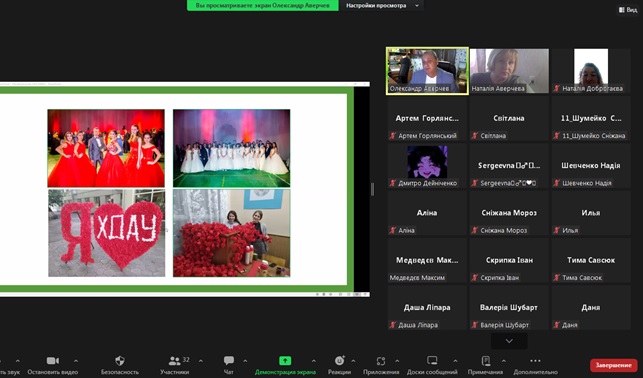Click the Stop Video camera icon
Screen dimensions: 643x378
(x=52, y=361)
